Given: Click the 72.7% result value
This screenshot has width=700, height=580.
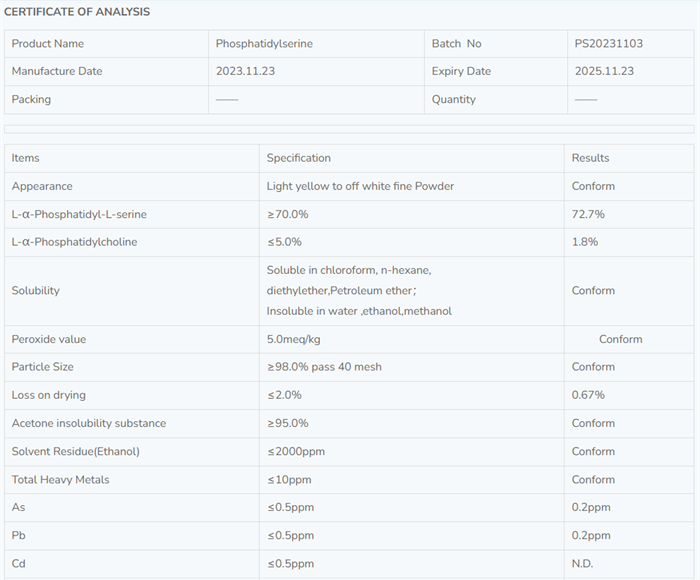Looking at the screenshot, I should tap(588, 214).
